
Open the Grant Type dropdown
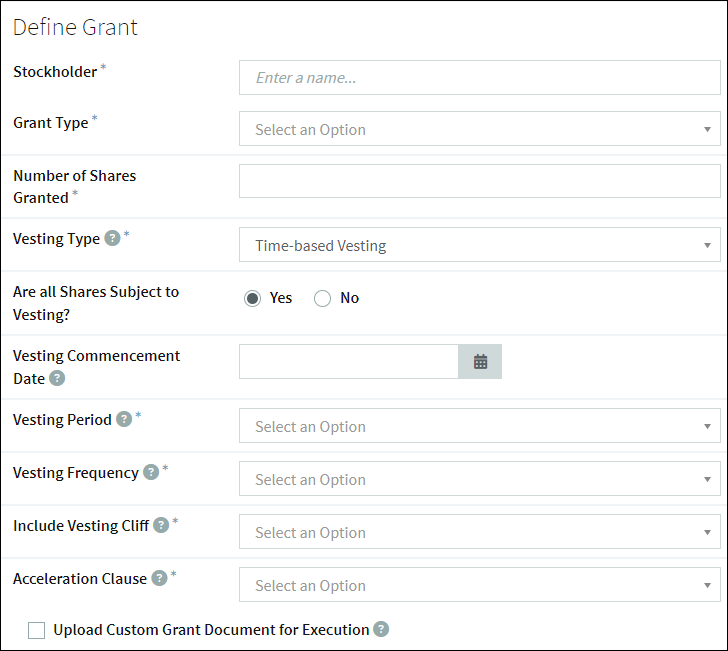tap(480, 129)
